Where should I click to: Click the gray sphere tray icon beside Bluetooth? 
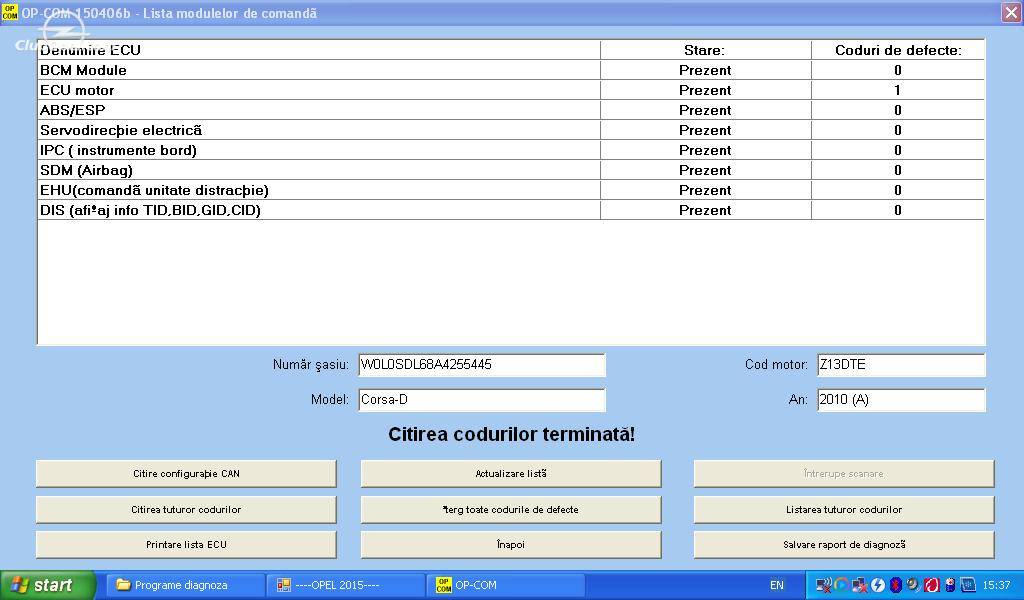913,585
